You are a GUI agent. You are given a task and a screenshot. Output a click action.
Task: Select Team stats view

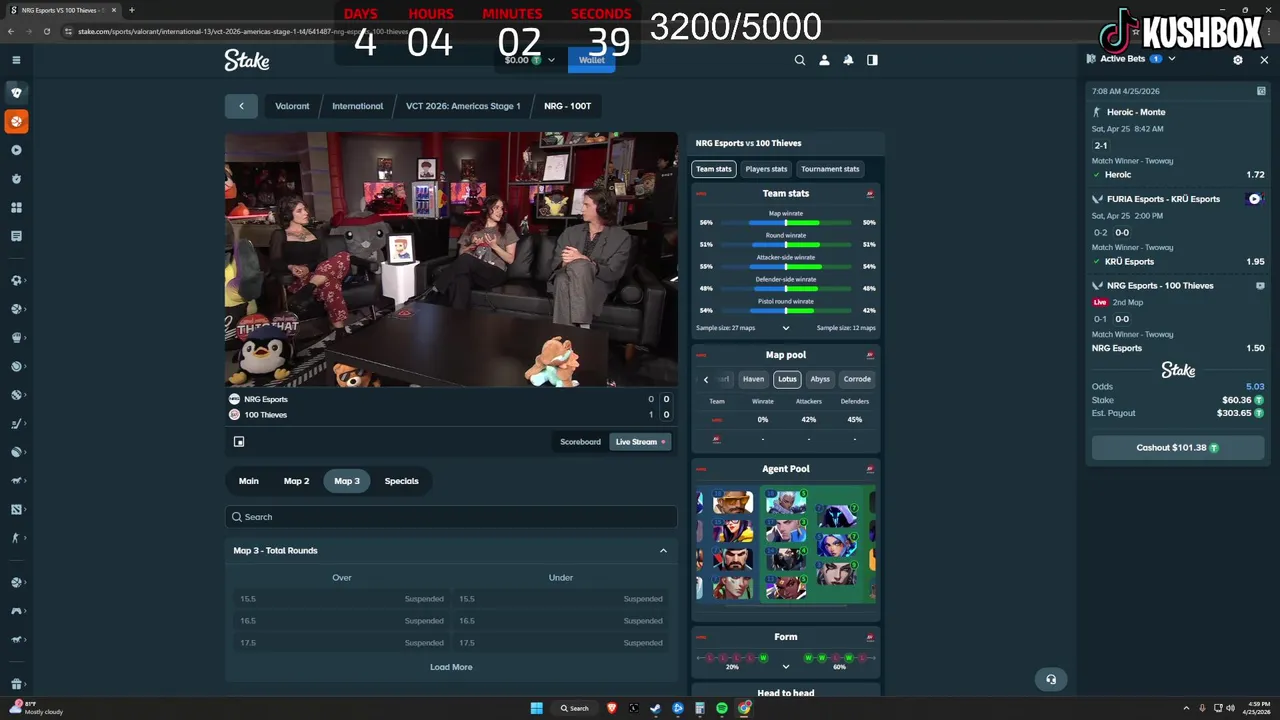(714, 169)
